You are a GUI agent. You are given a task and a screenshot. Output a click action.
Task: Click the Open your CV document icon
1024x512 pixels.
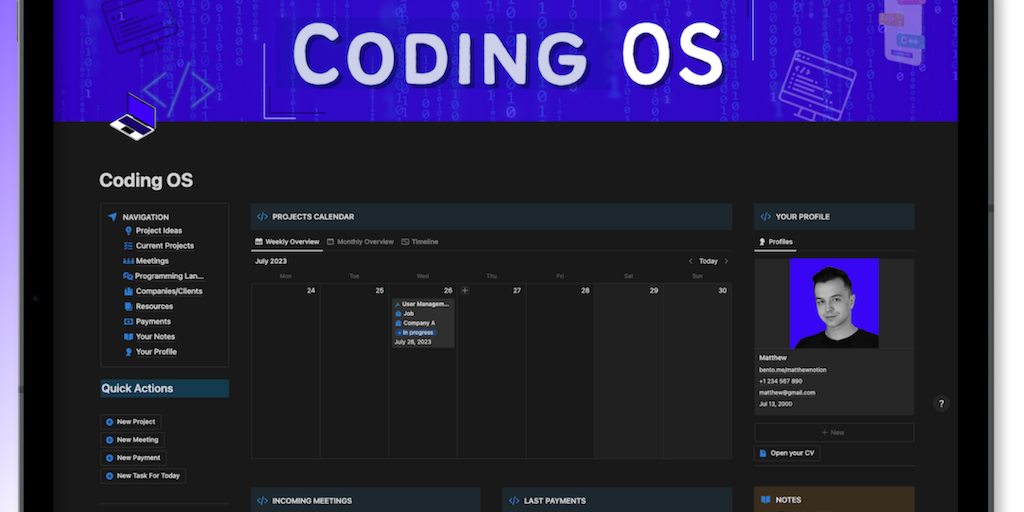click(x=763, y=453)
